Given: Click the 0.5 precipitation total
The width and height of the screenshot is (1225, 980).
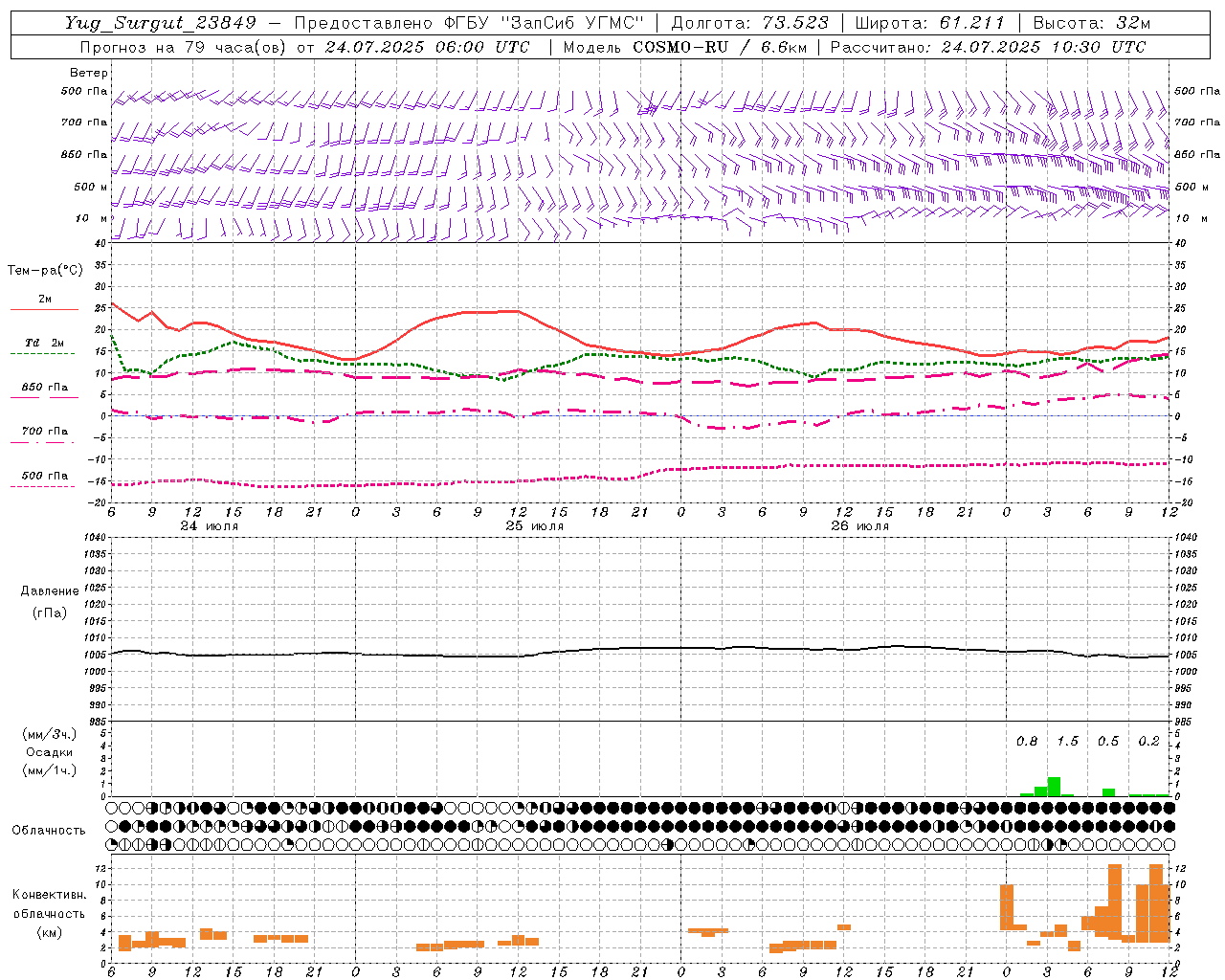Looking at the screenshot, I should coord(1108,741).
